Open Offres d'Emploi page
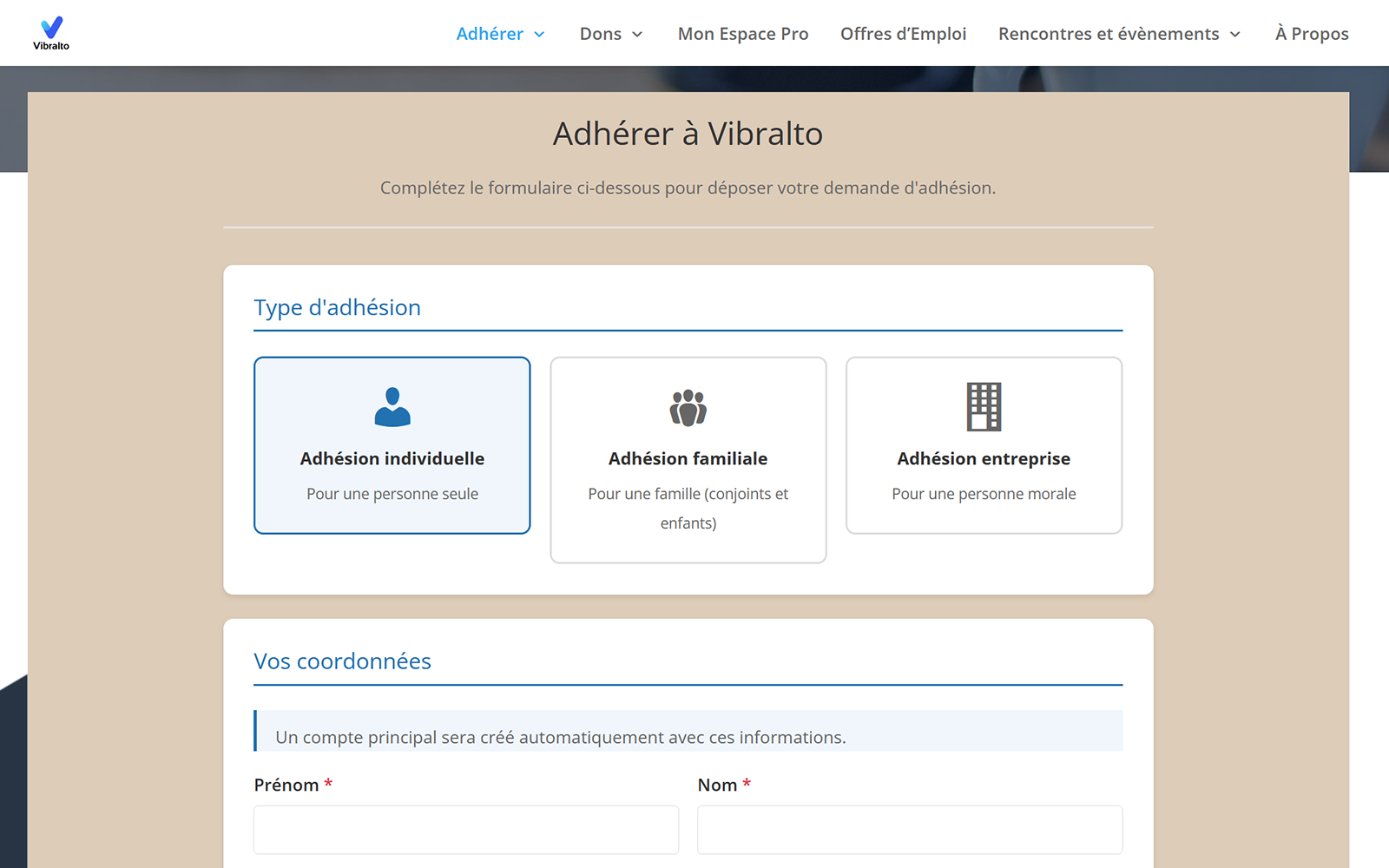Screen dimensions: 1389x868 point(903,34)
